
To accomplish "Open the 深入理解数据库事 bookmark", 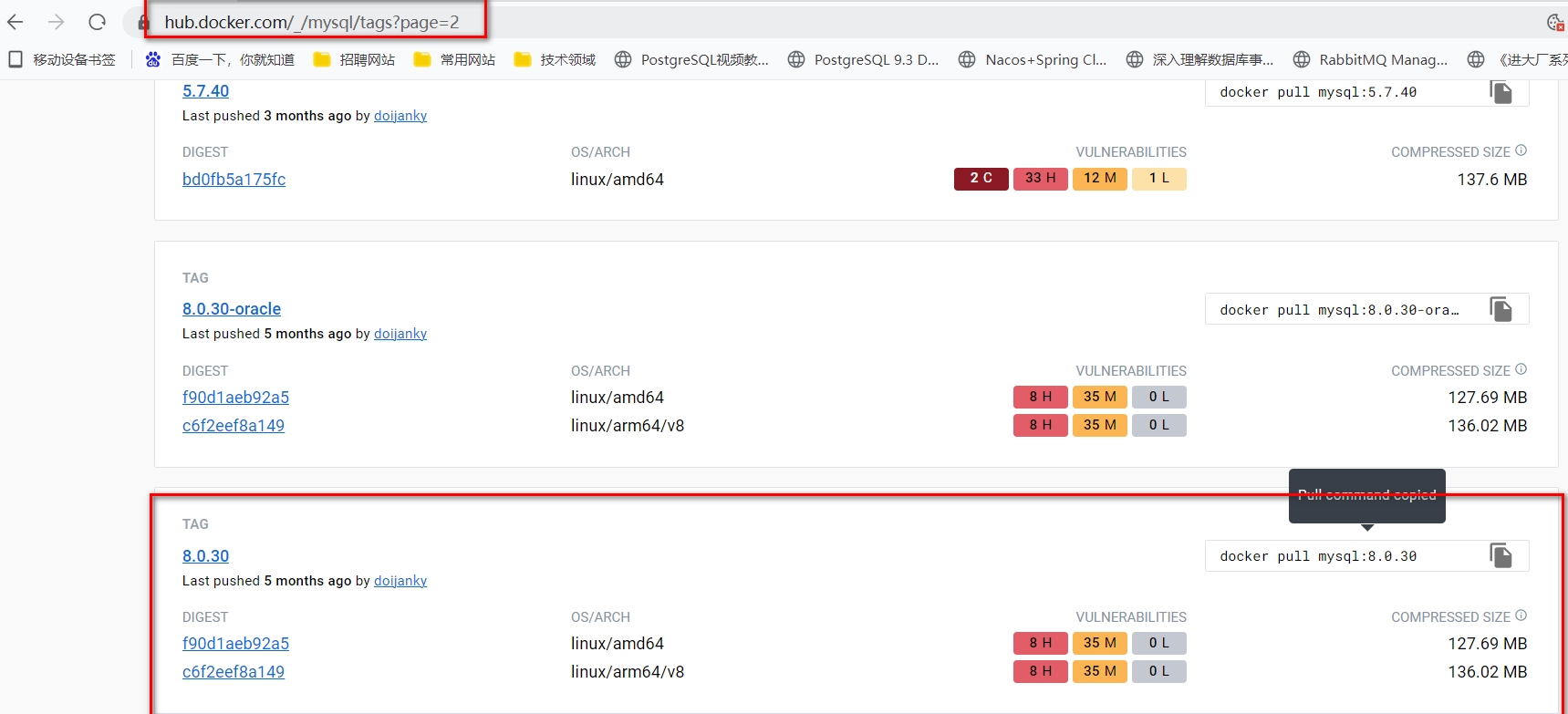I will point(1199,59).
